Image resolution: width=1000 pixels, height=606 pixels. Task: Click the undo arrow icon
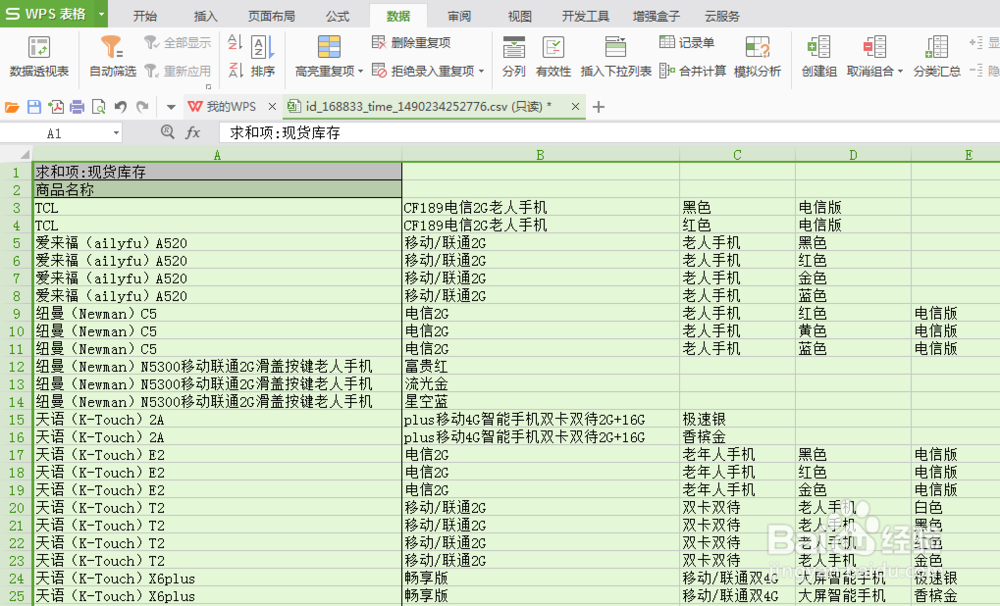tap(121, 107)
